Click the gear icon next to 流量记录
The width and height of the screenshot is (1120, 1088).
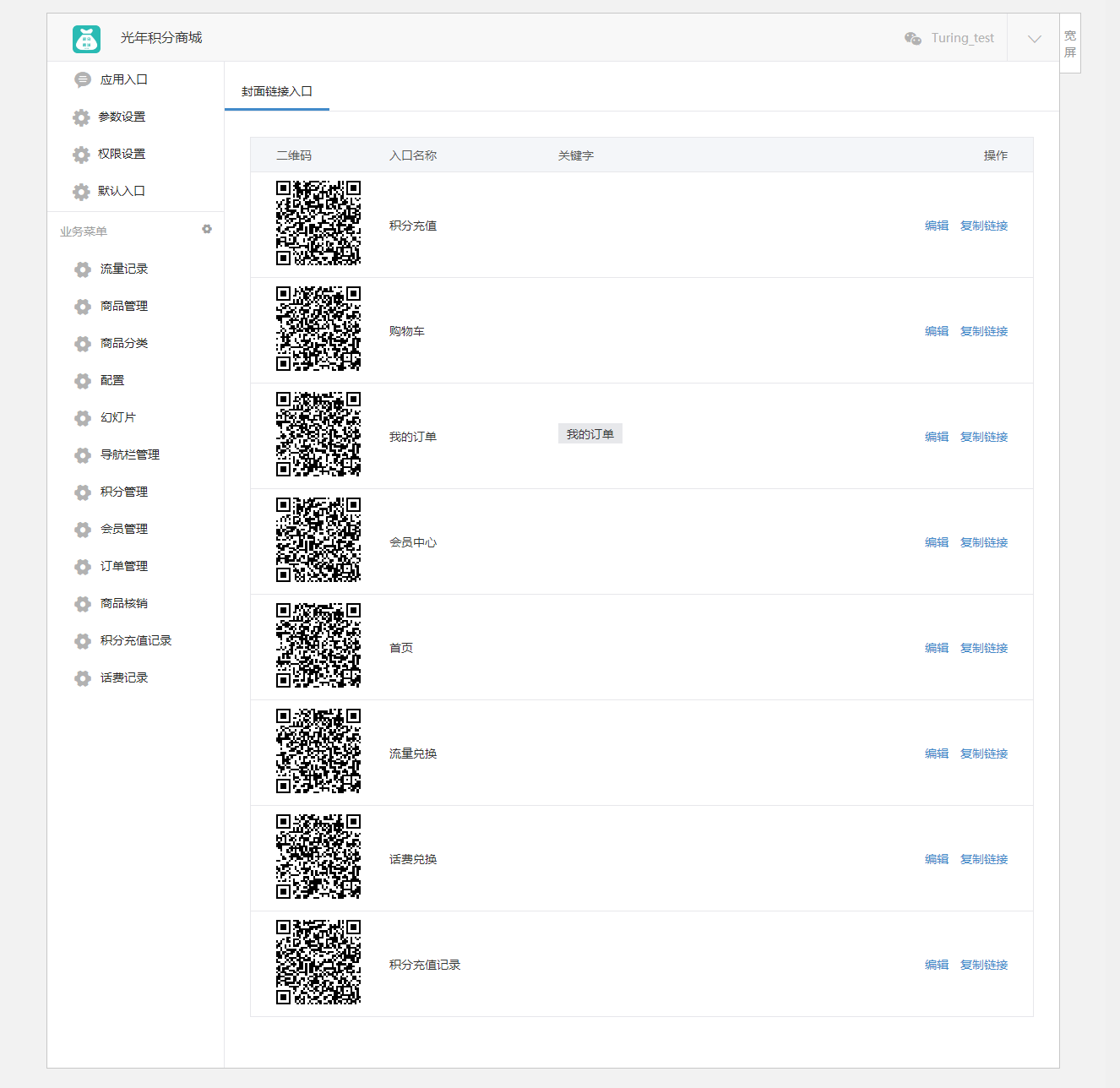pyautogui.click(x=83, y=269)
